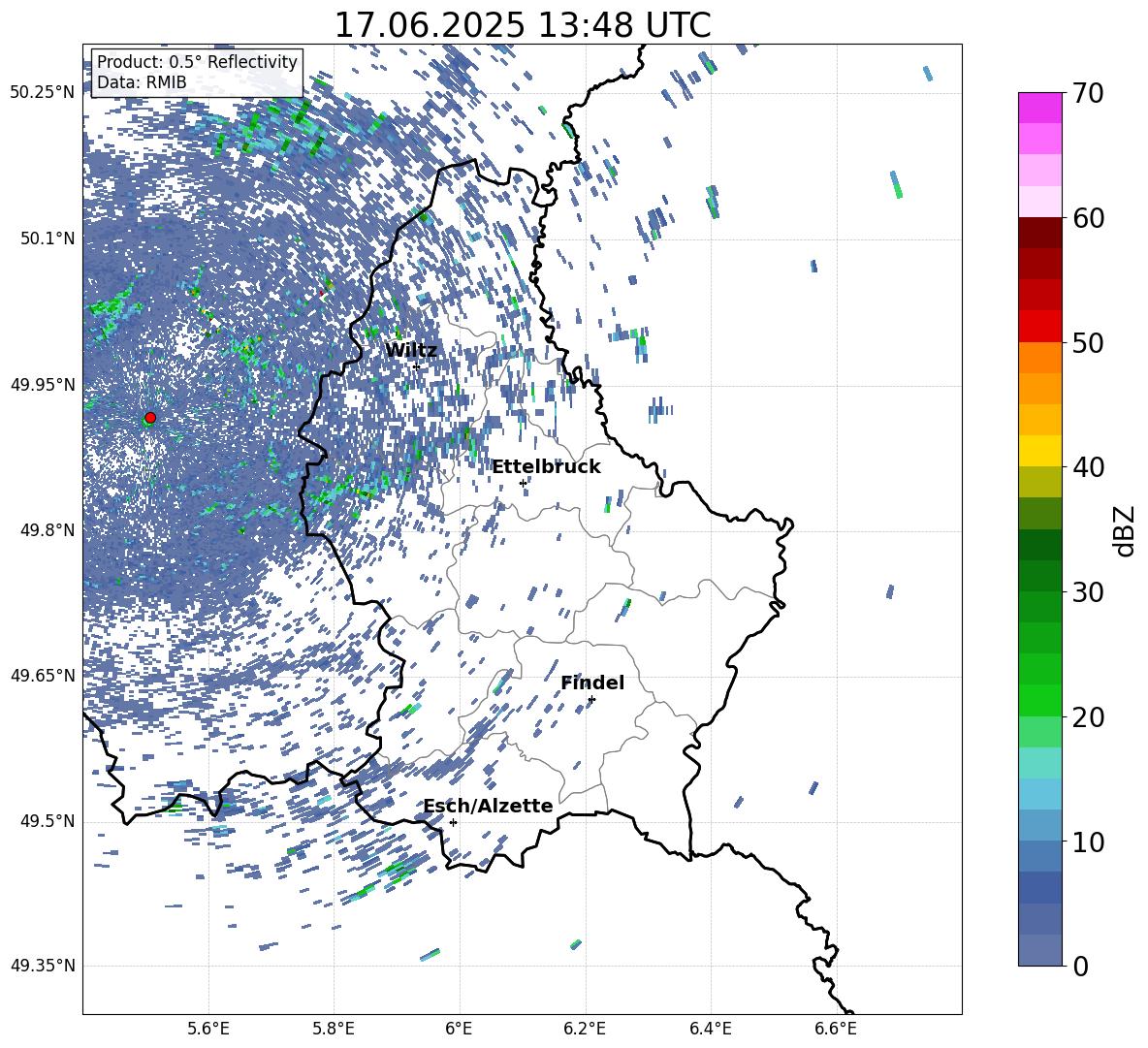The height and width of the screenshot is (1048, 1148).
Task: Click the 50.25°N latitude label
Action: pyautogui.click(x=43, y=93)
